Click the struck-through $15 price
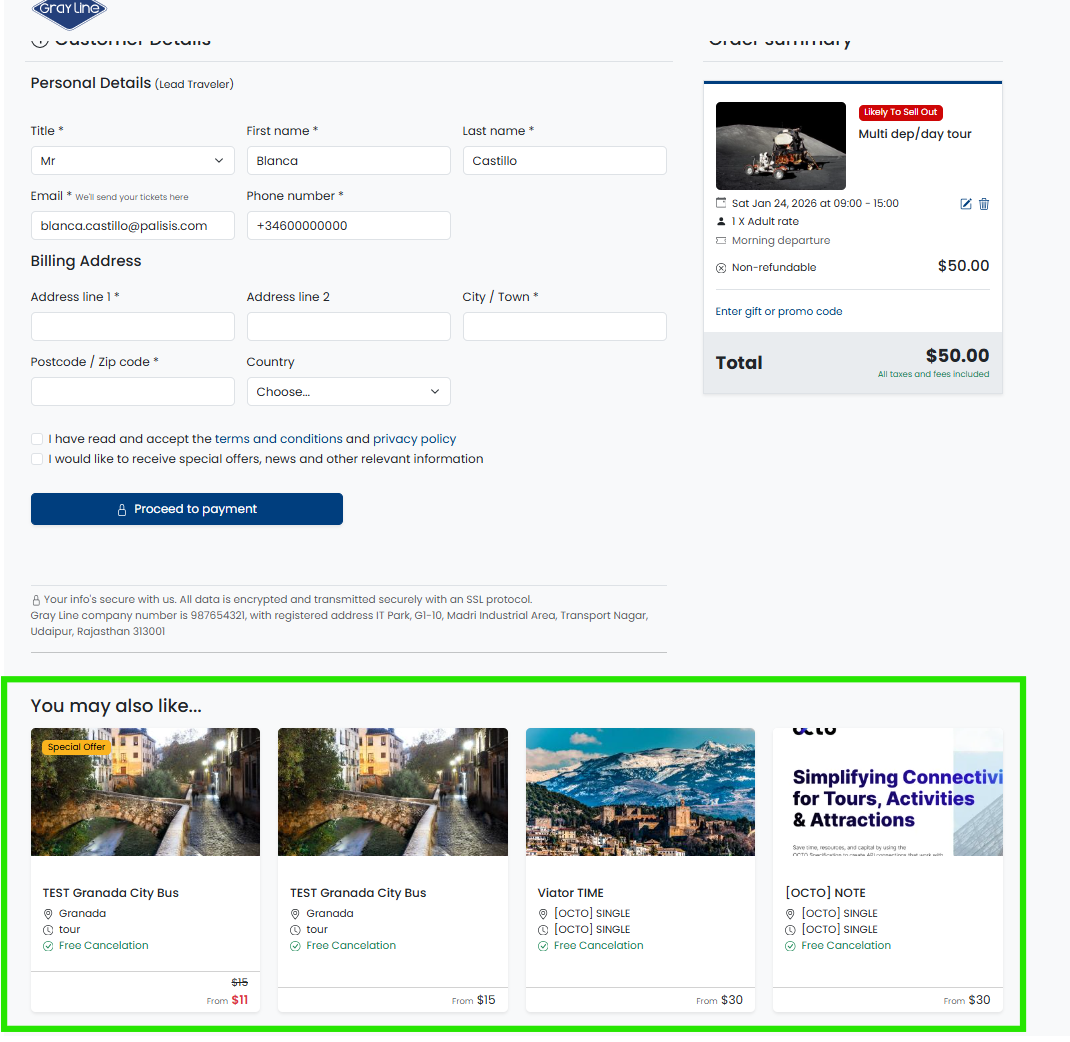Viewport: 1070px width, 1042px height. coord(240,983)
